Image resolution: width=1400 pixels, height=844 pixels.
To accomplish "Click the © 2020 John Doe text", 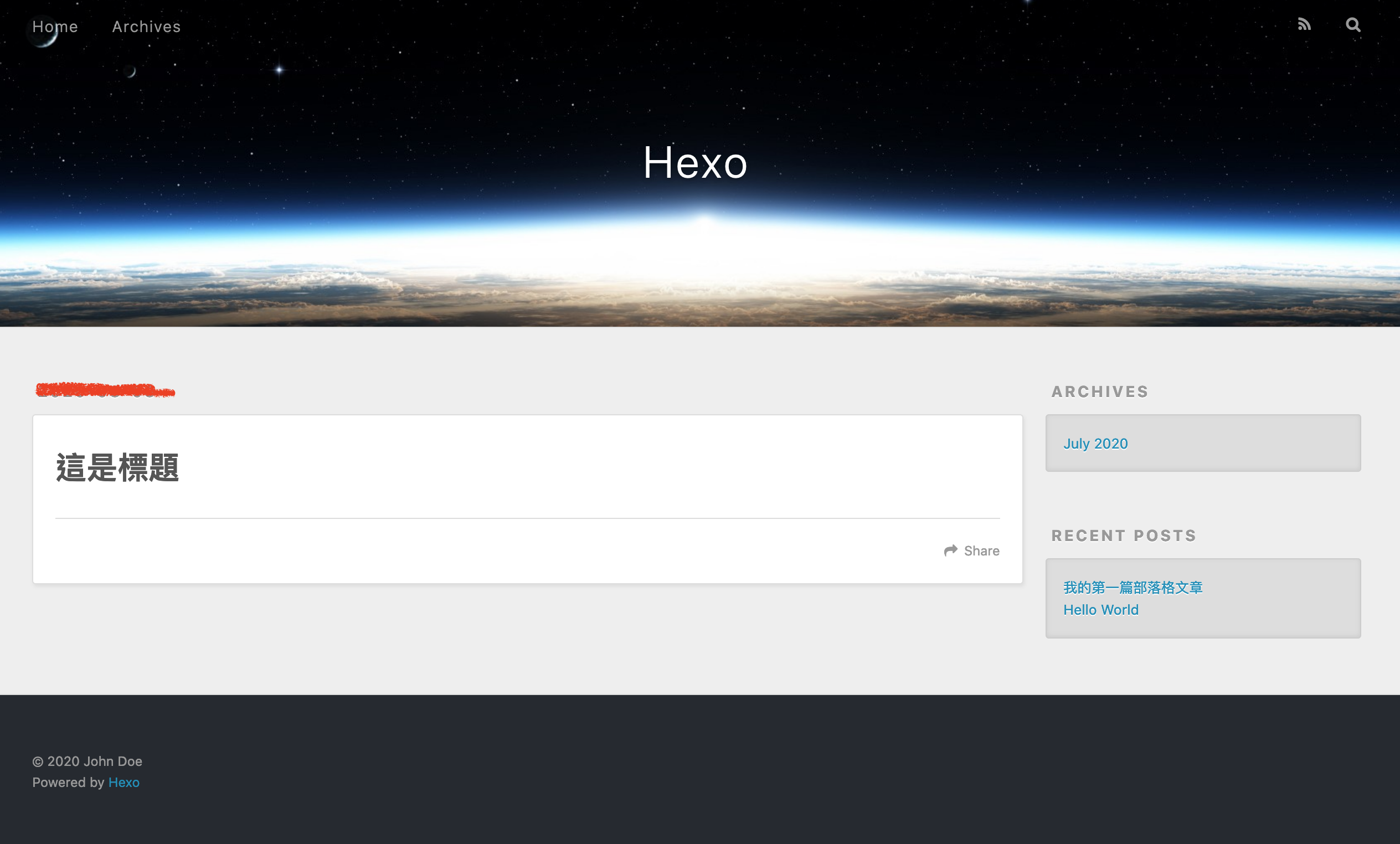I will 87,761.
